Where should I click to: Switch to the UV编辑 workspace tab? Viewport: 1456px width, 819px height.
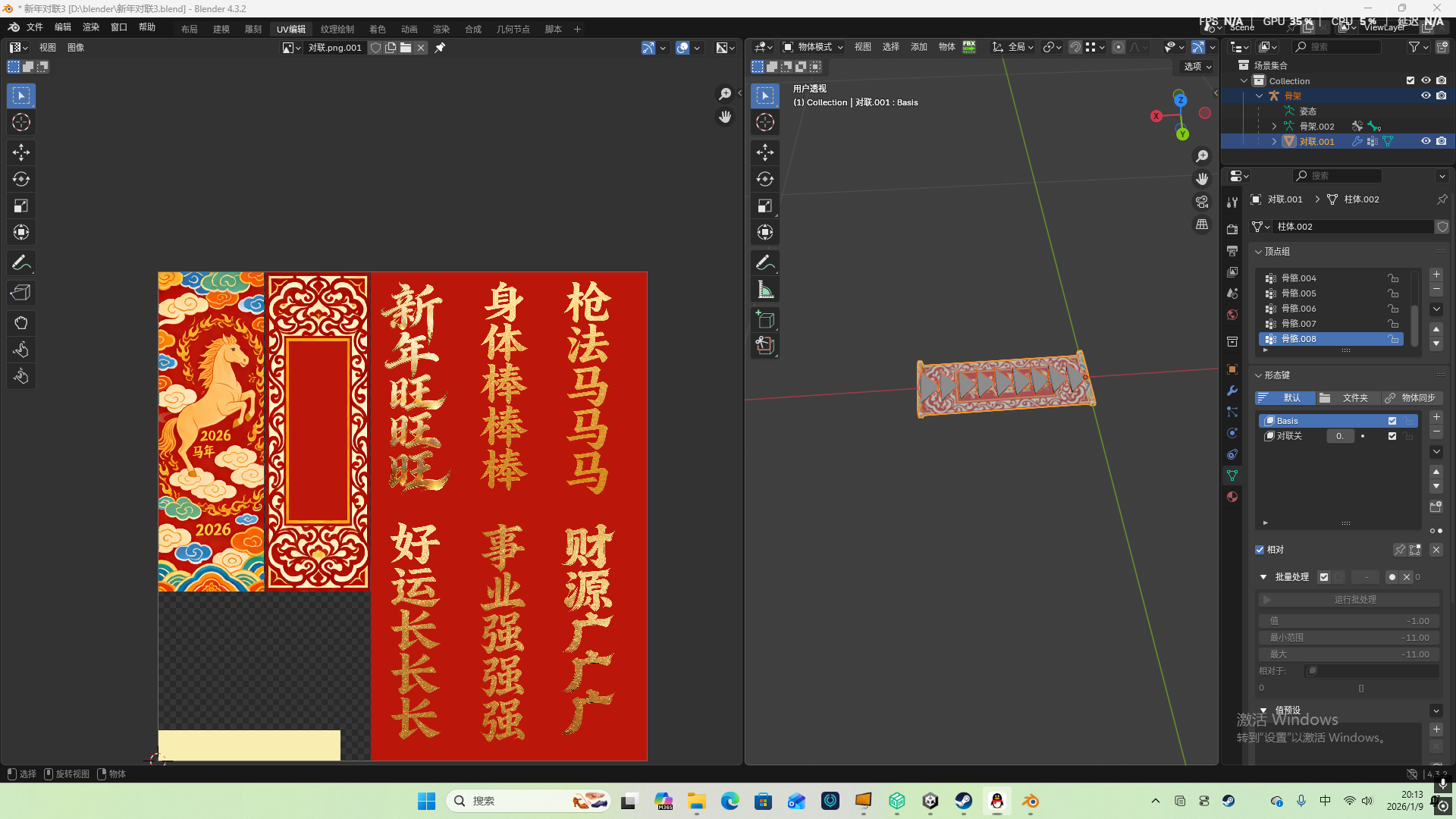click(x=290, y=29)
